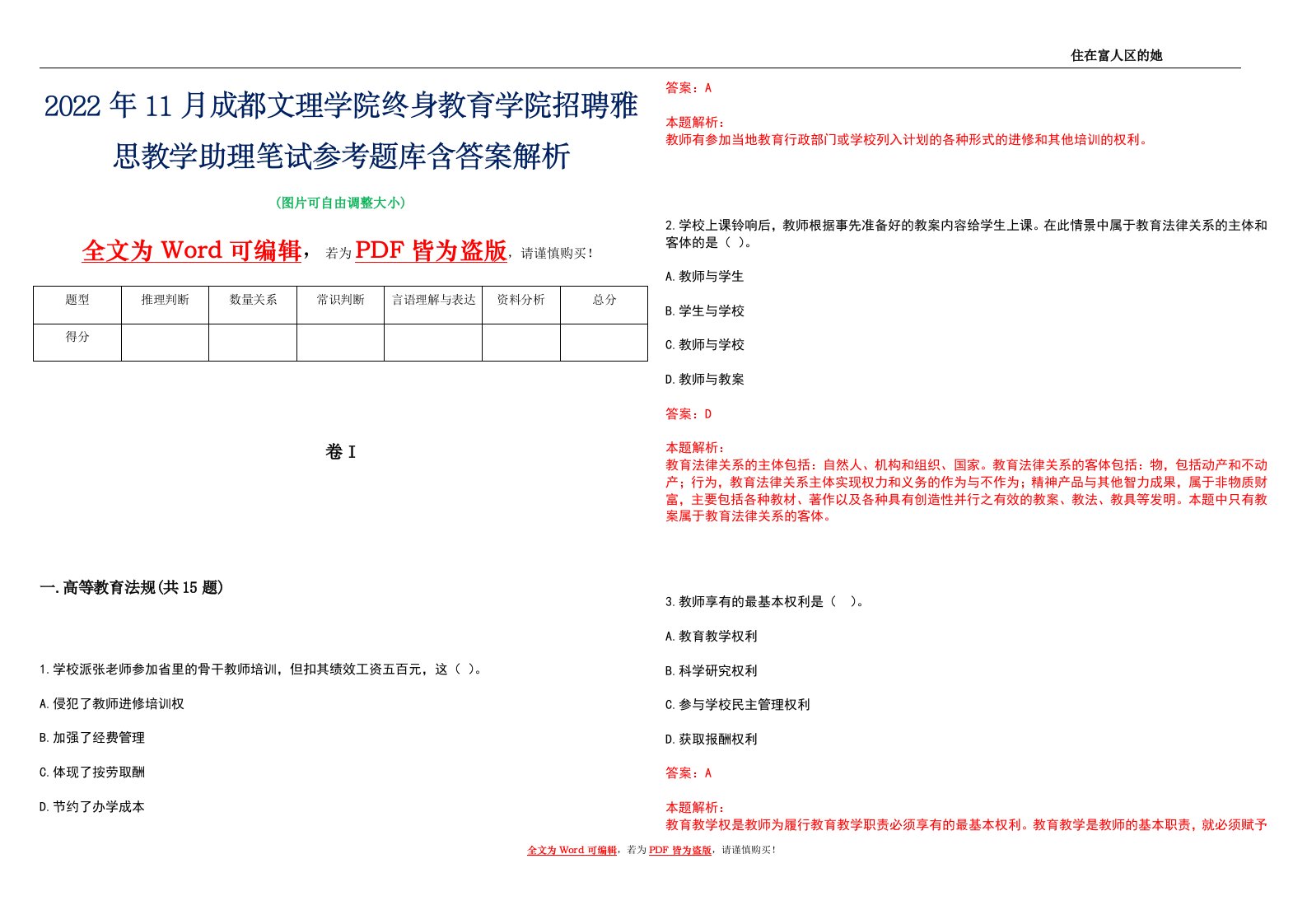Click the header text 住在富人区的她
This screenshot has height=924, width=1307.
click(1116, 55)
